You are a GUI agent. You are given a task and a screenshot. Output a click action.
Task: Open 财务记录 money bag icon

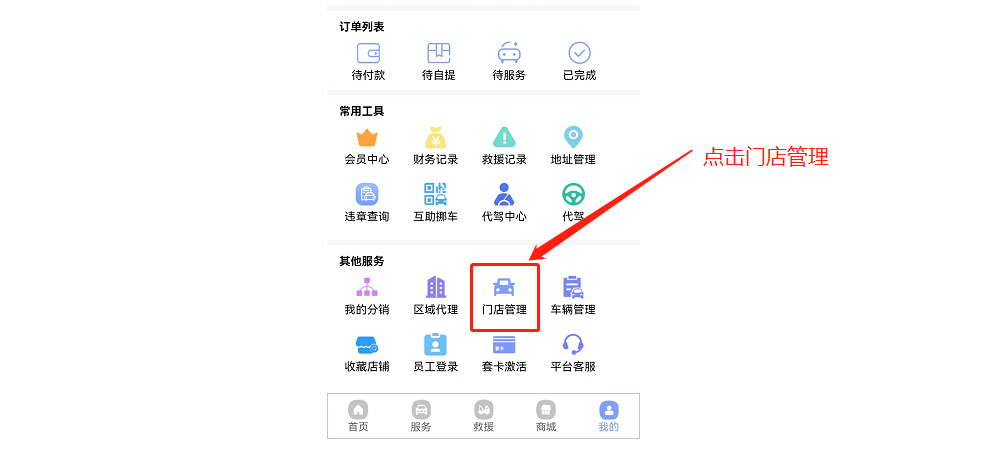point(435,138)
